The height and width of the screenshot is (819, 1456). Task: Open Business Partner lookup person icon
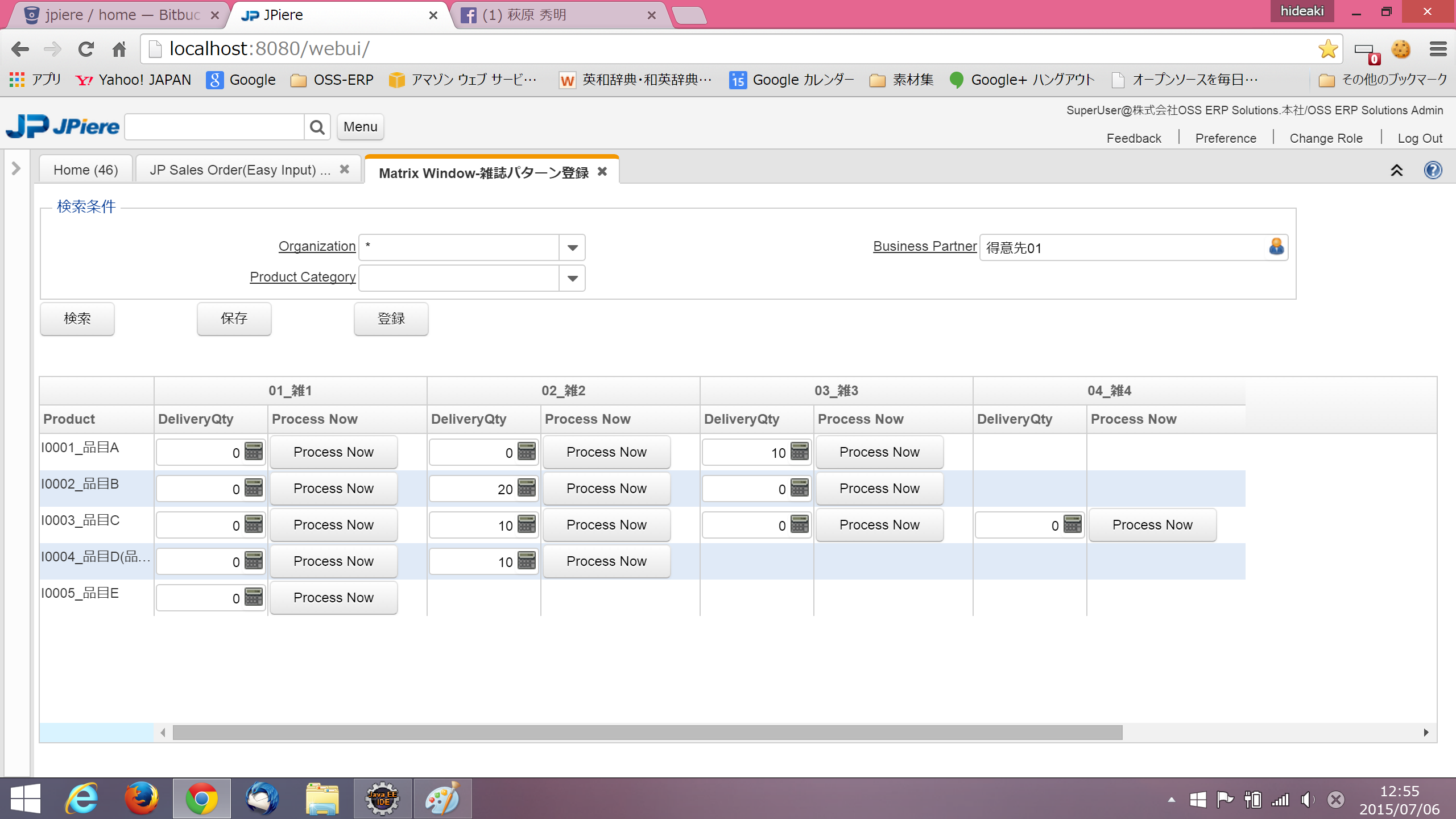point(1276,247)
